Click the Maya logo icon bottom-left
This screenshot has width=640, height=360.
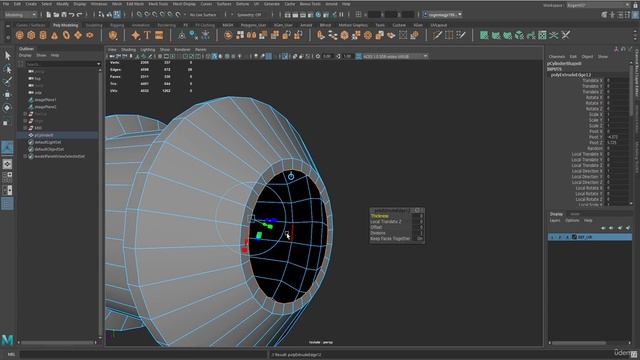click(x=7, y=340)
